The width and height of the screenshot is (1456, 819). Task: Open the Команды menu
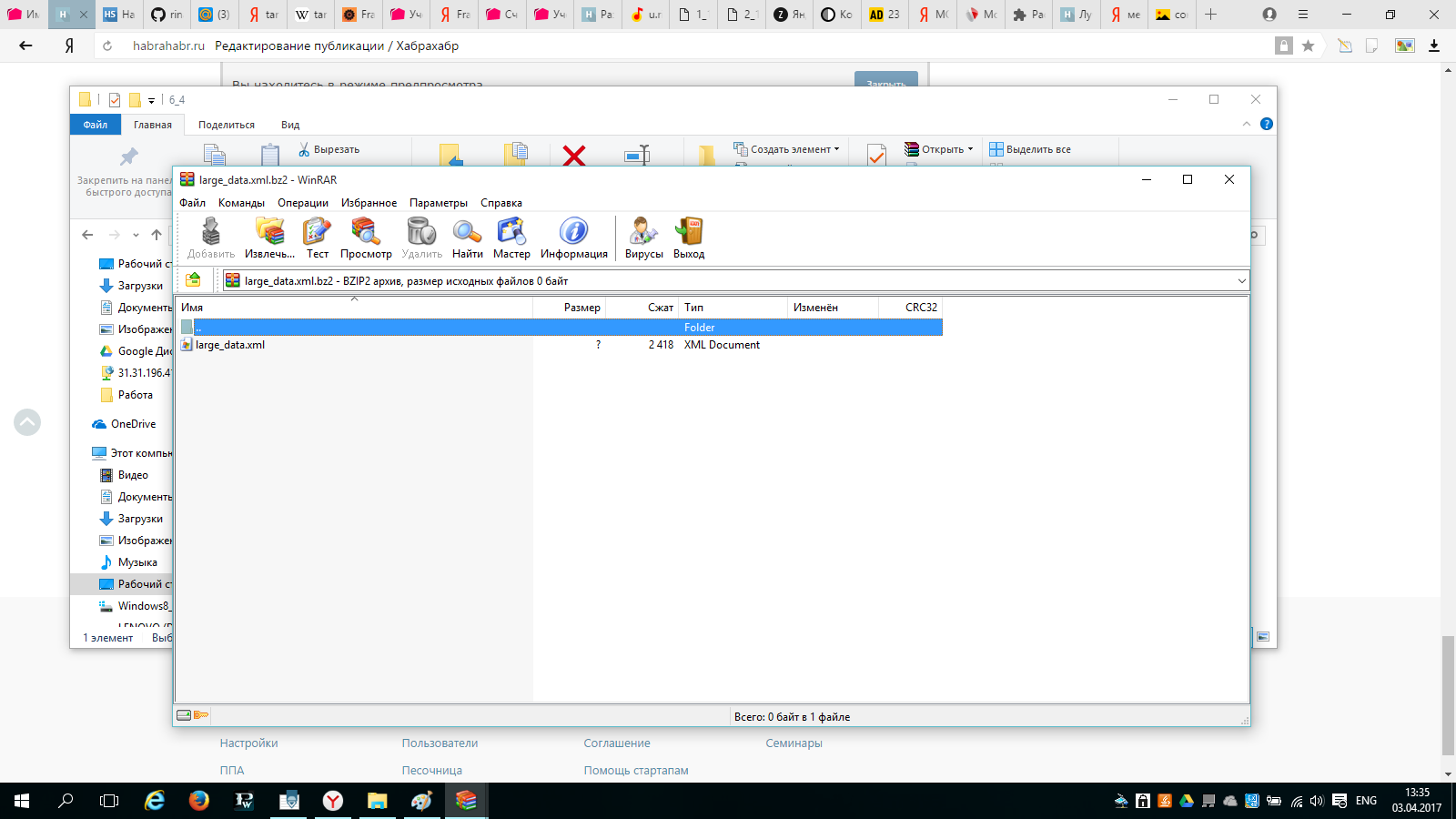[241, 203]
